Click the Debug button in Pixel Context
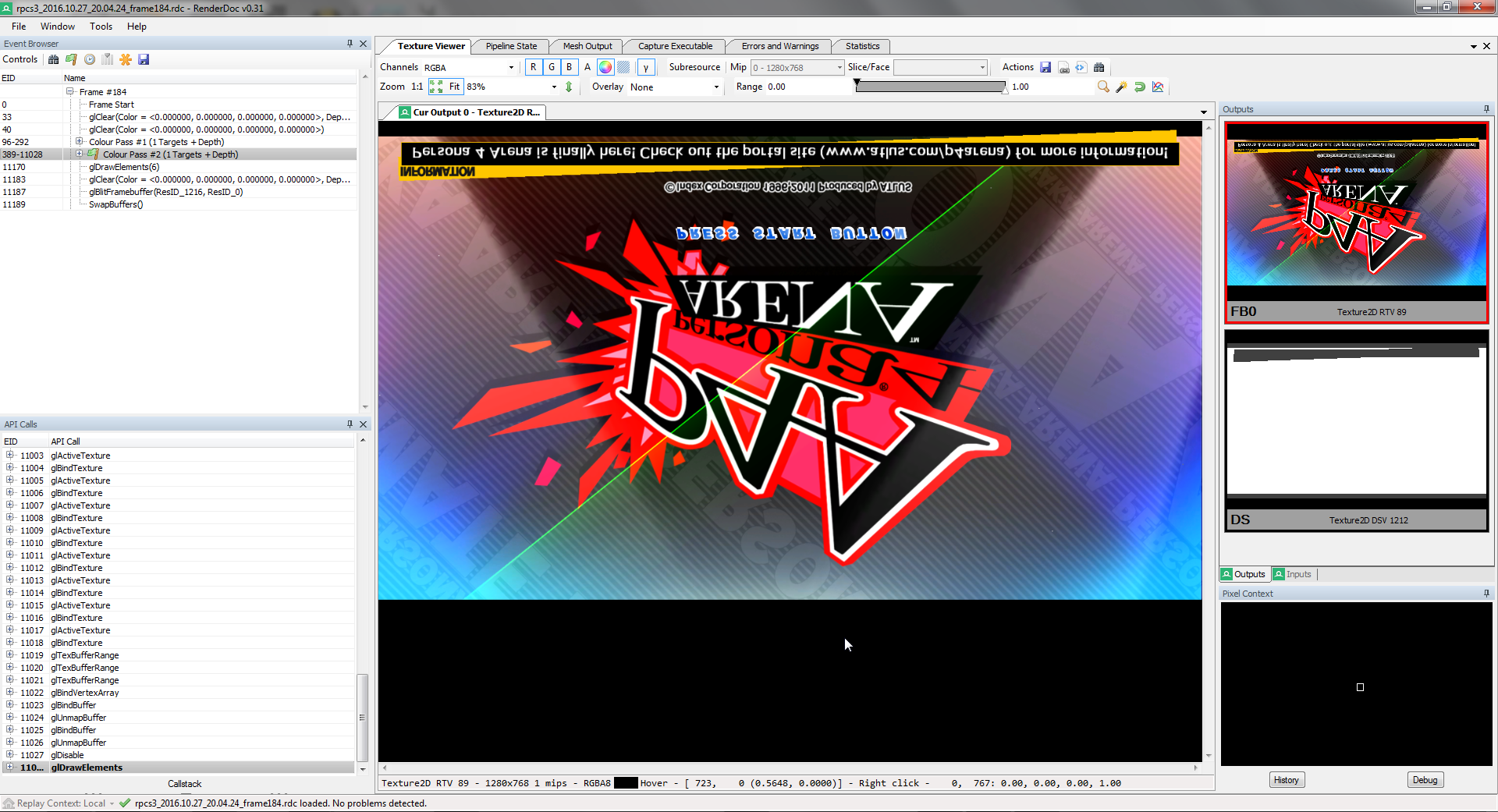This screenshot has width=1498, height=812. pyautogui.click(x=1425, y=780)
